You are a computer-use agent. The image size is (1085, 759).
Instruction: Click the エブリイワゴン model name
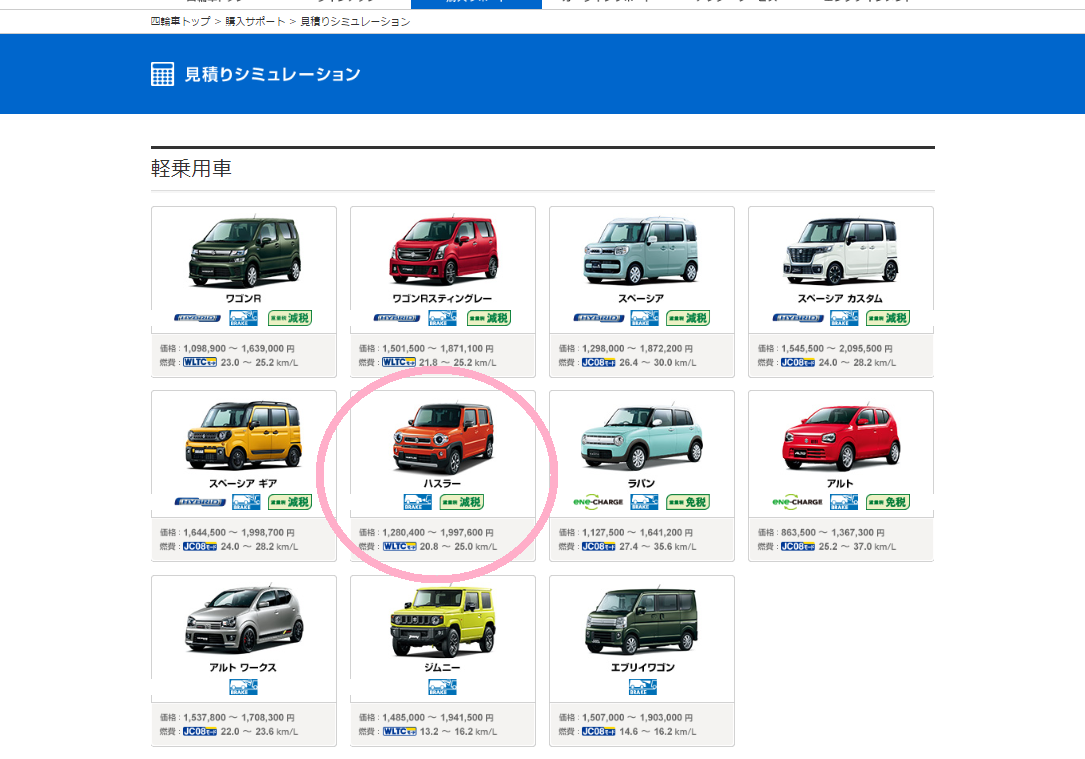click(x=643, y=668)
